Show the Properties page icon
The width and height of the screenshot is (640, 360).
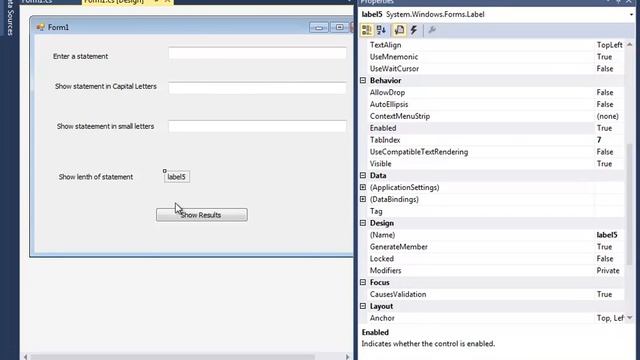[x=399, y=30]
